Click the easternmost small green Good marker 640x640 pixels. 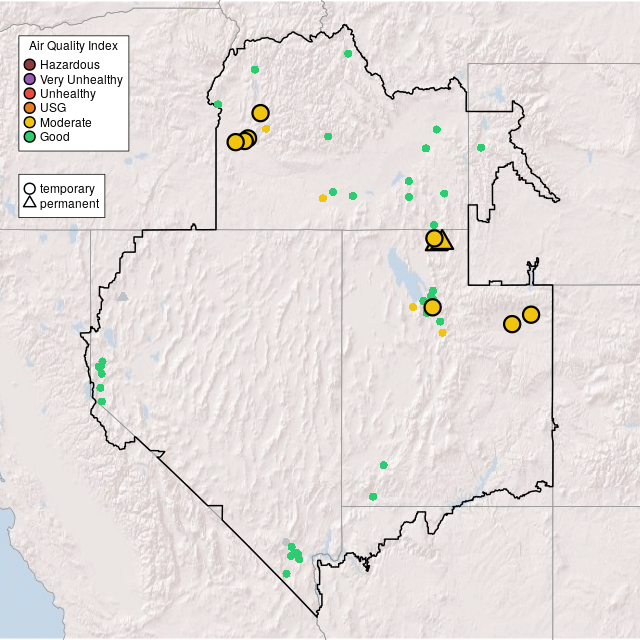(x=481, y=148)
